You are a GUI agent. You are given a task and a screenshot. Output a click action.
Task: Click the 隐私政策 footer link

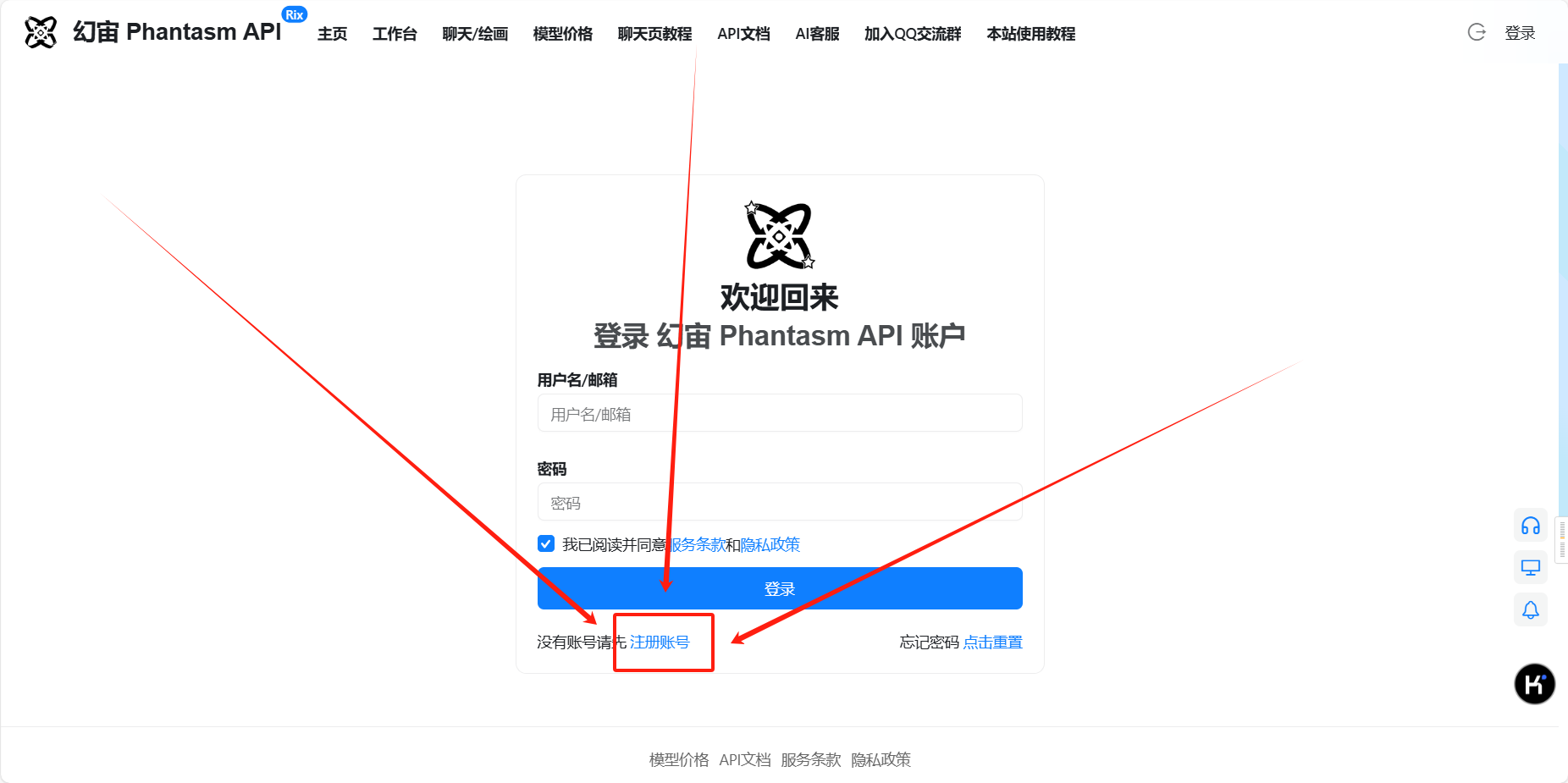[881, 760]
